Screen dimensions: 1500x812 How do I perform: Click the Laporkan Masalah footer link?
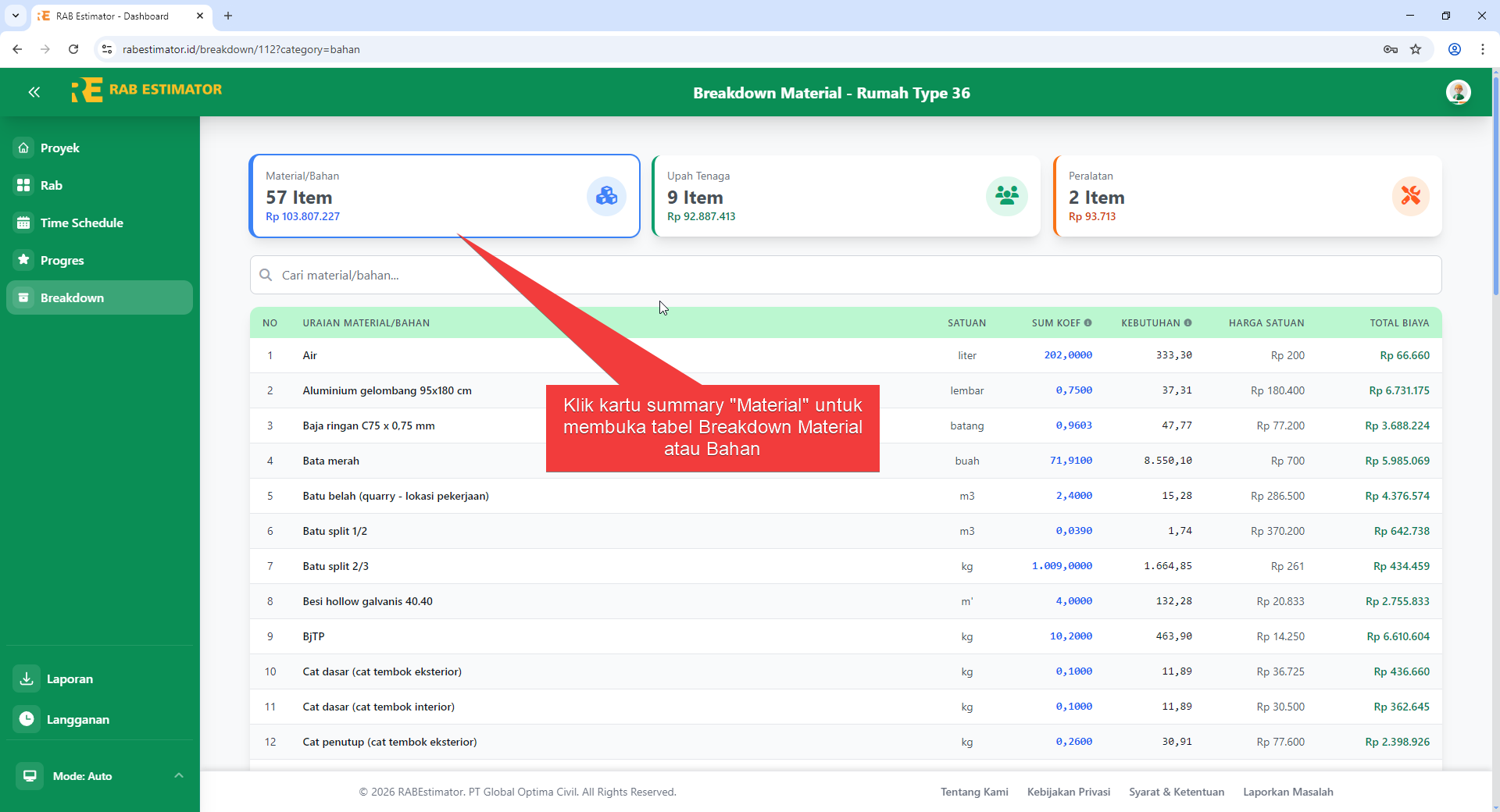click(x=1287, y=792)
